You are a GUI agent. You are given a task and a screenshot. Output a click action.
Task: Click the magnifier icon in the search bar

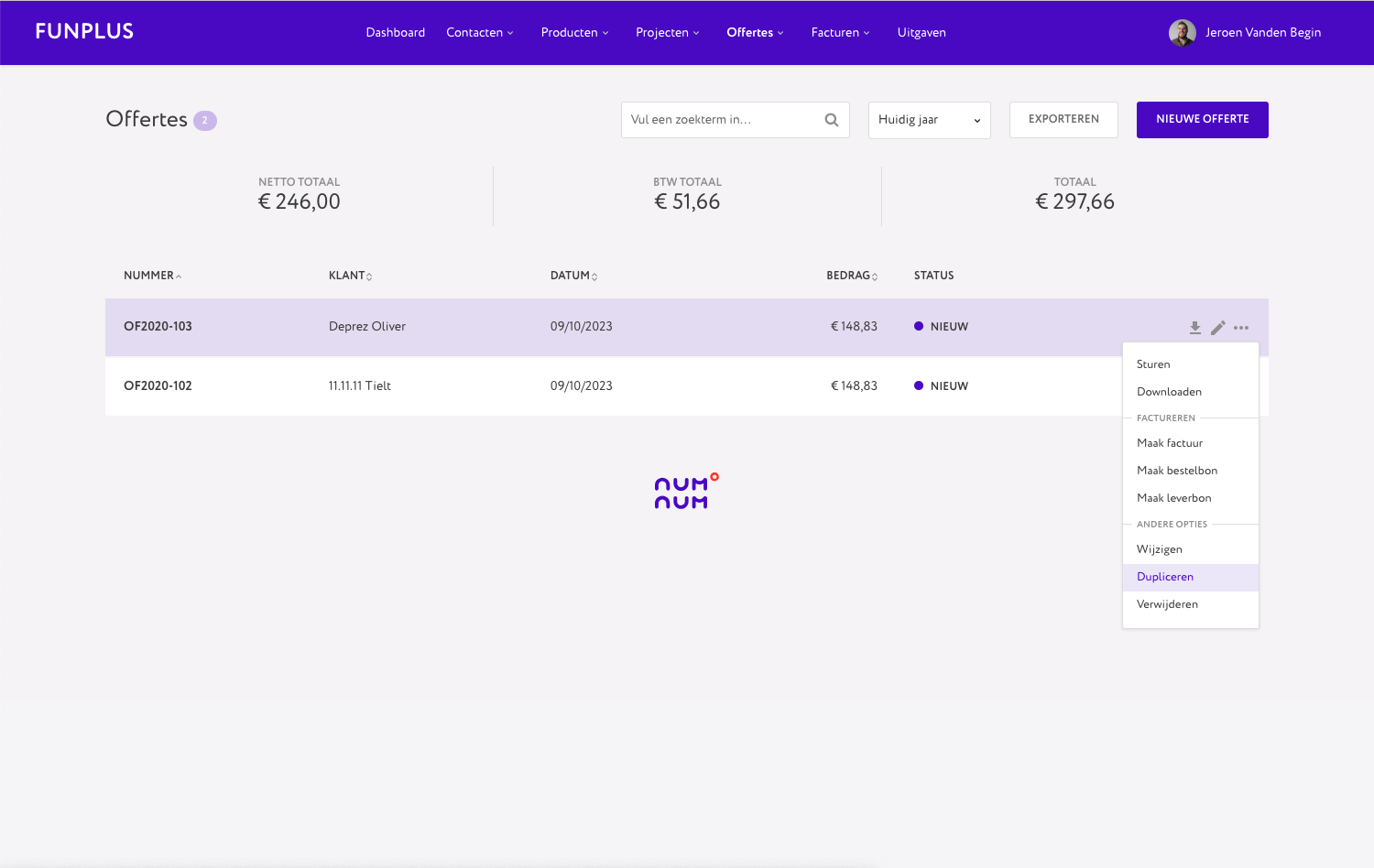pyautogui.click(x=831, y=119)
